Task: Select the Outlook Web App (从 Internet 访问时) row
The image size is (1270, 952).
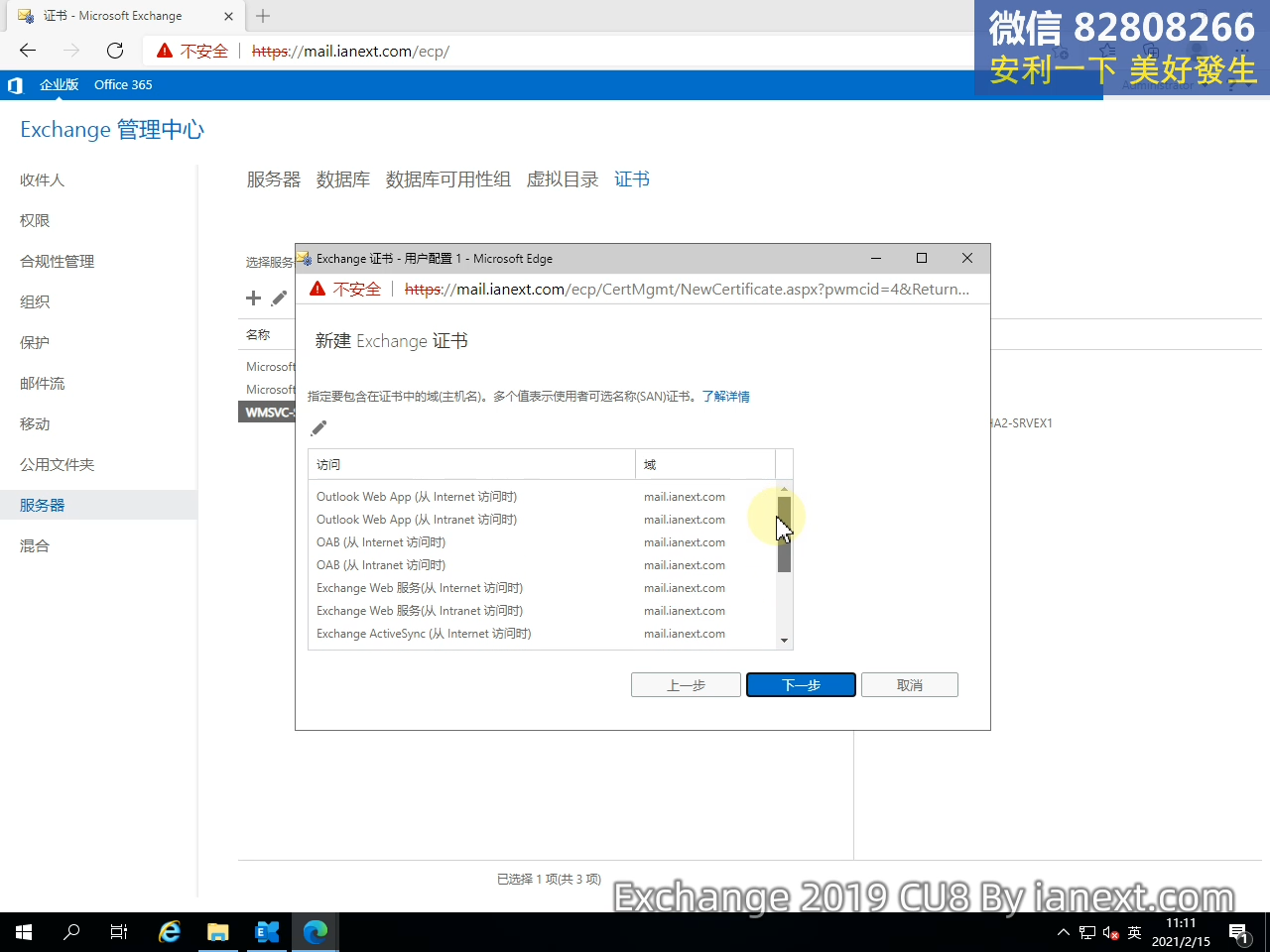Action: [x=542, y=497]
